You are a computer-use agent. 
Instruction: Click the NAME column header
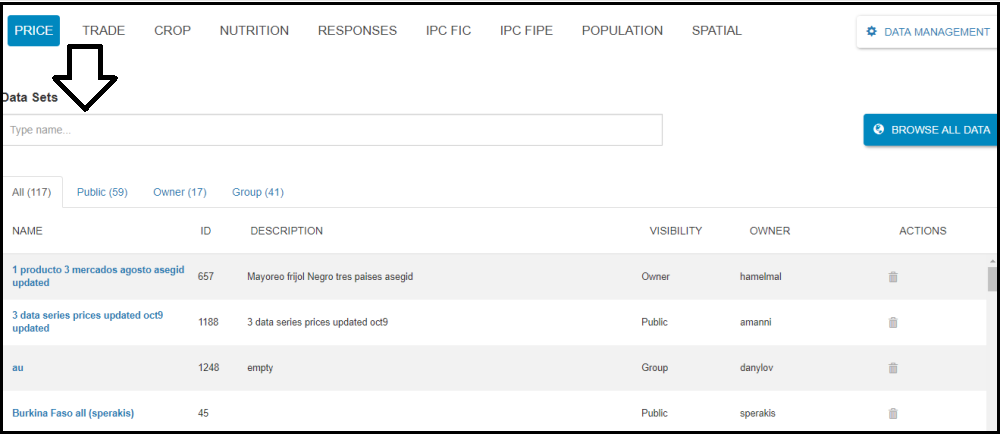click(x=27, y=231)
